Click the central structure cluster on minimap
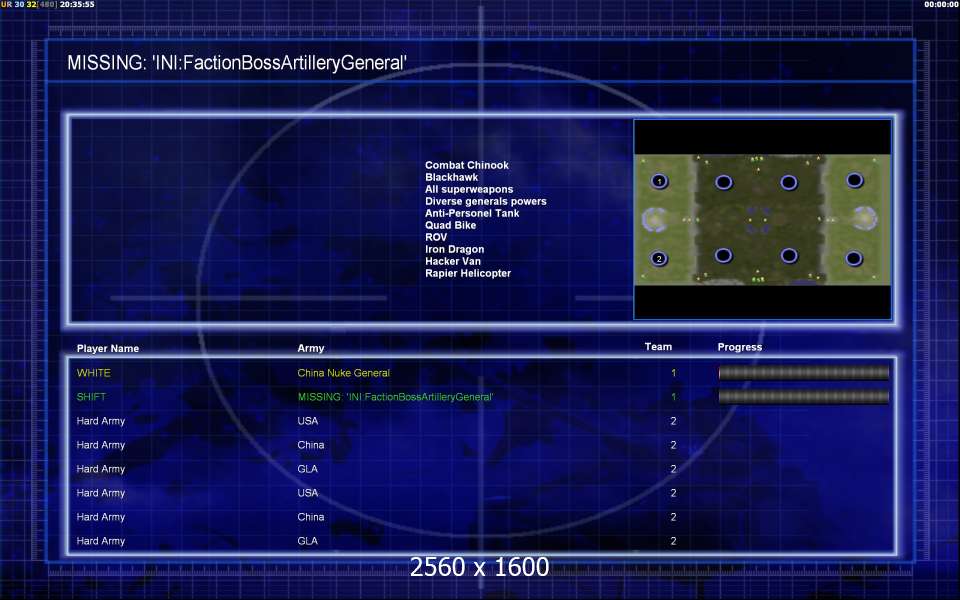The image size is (960, 600). tap(758, 220)
